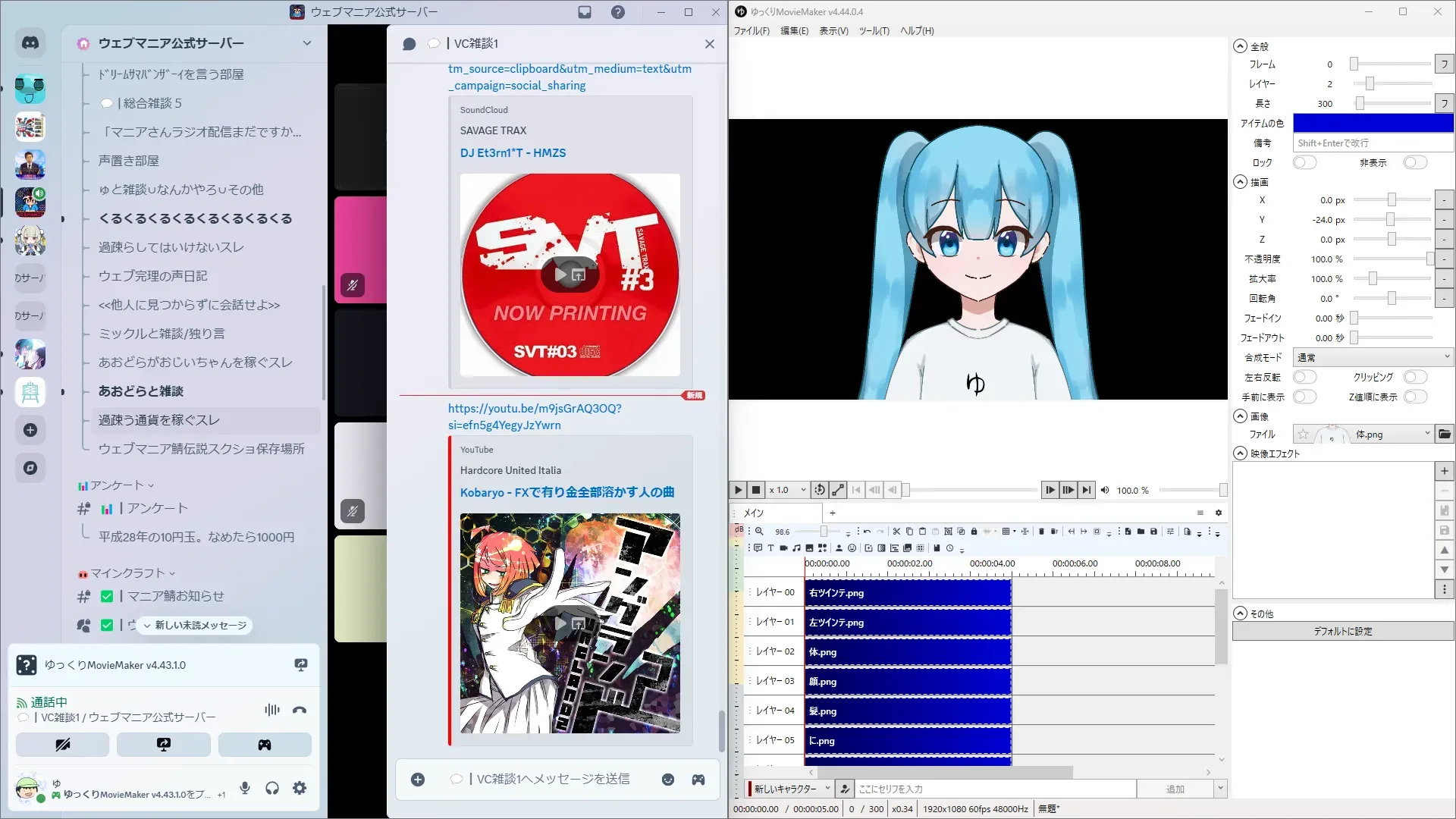
Task: Collapse the 描画 drawing section
Action: pos(1241,182)
